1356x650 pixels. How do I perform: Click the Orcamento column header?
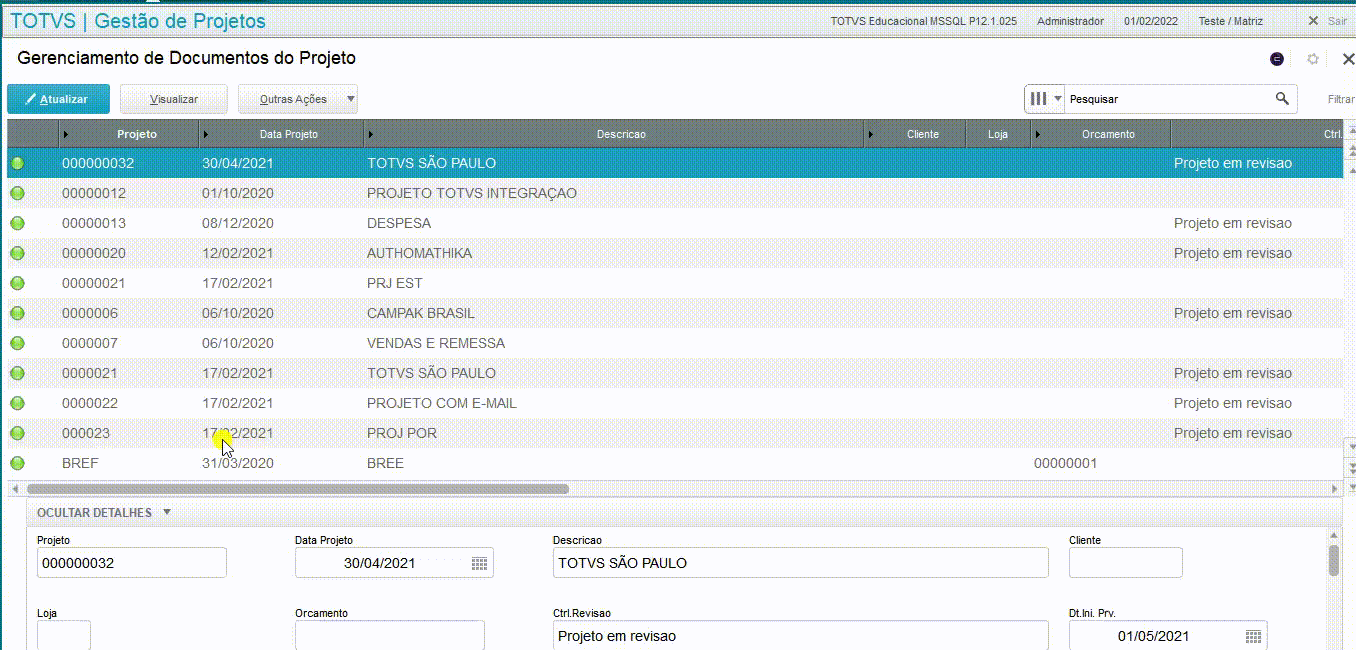1100,134
